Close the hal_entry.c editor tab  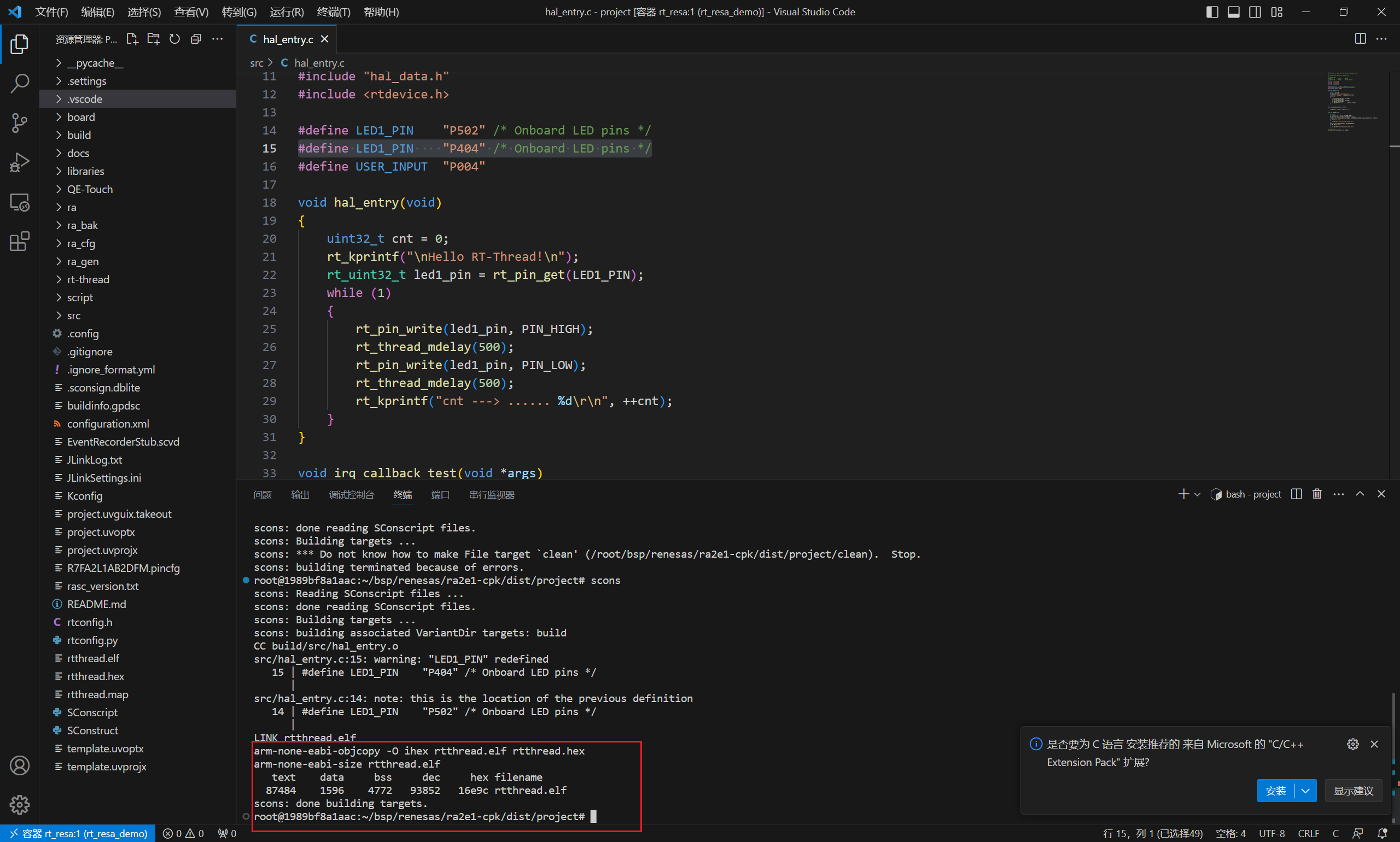coord(325,39)
